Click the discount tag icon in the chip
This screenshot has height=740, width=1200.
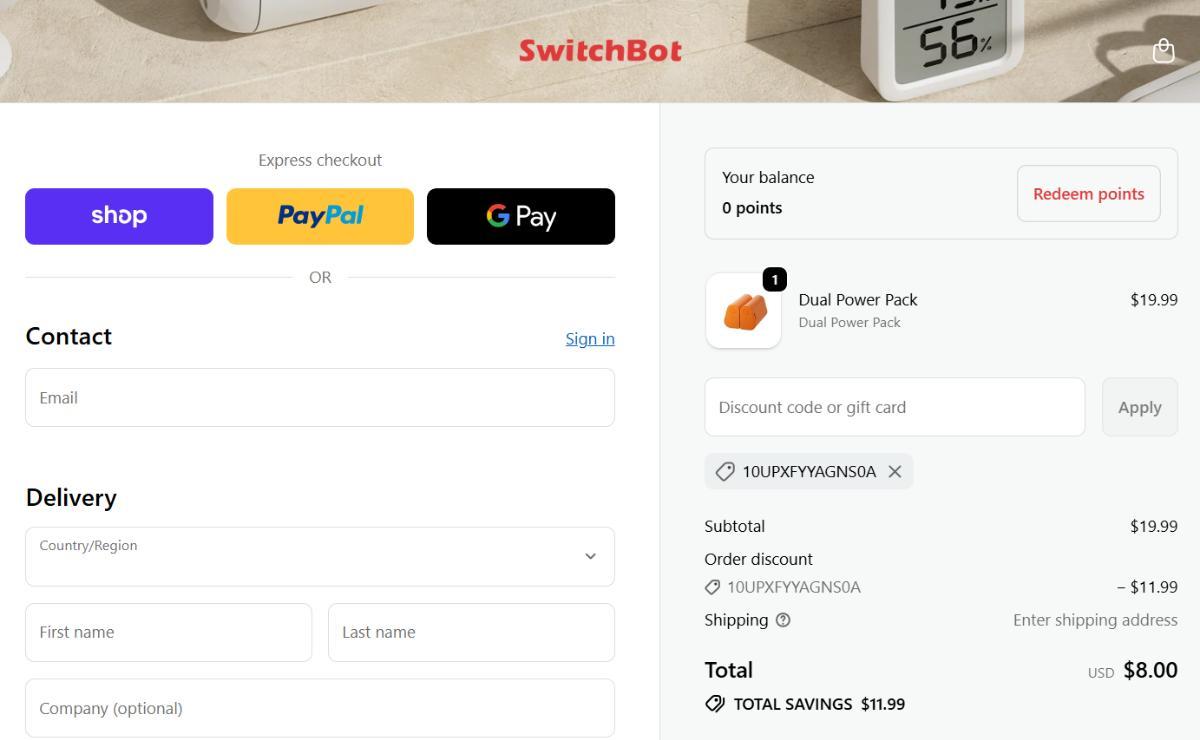725,472
